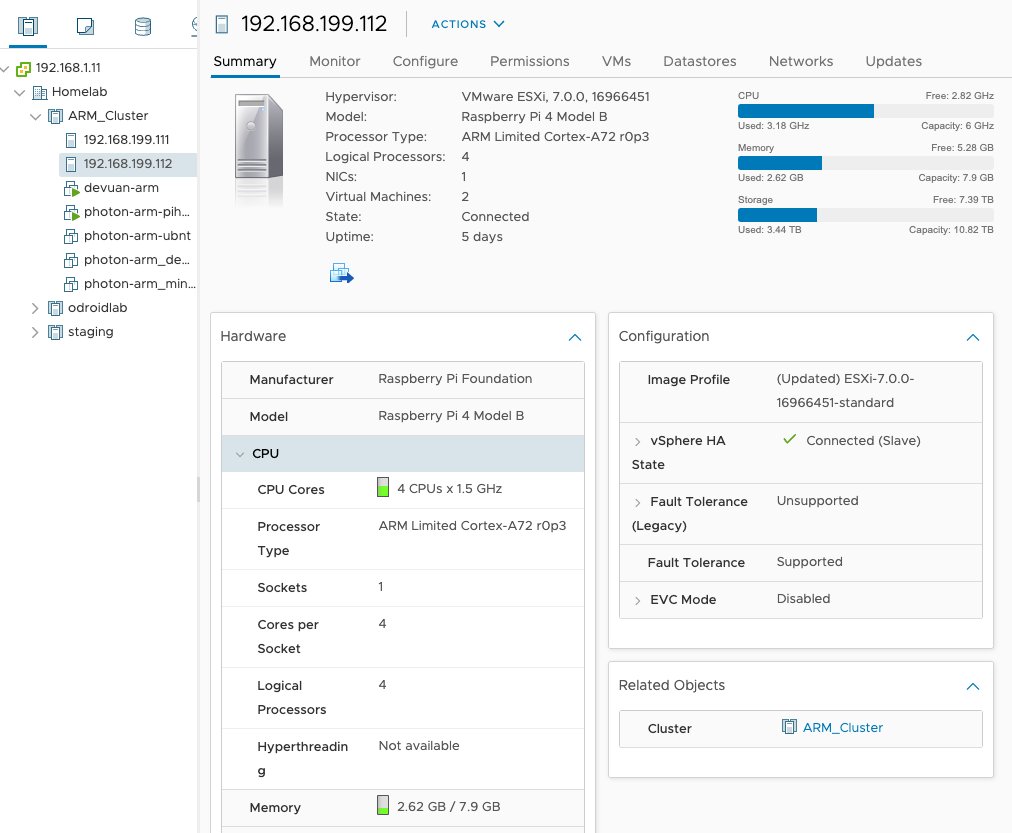Select photon-arm-ubnt VM in tree

(x=137, y=236)
